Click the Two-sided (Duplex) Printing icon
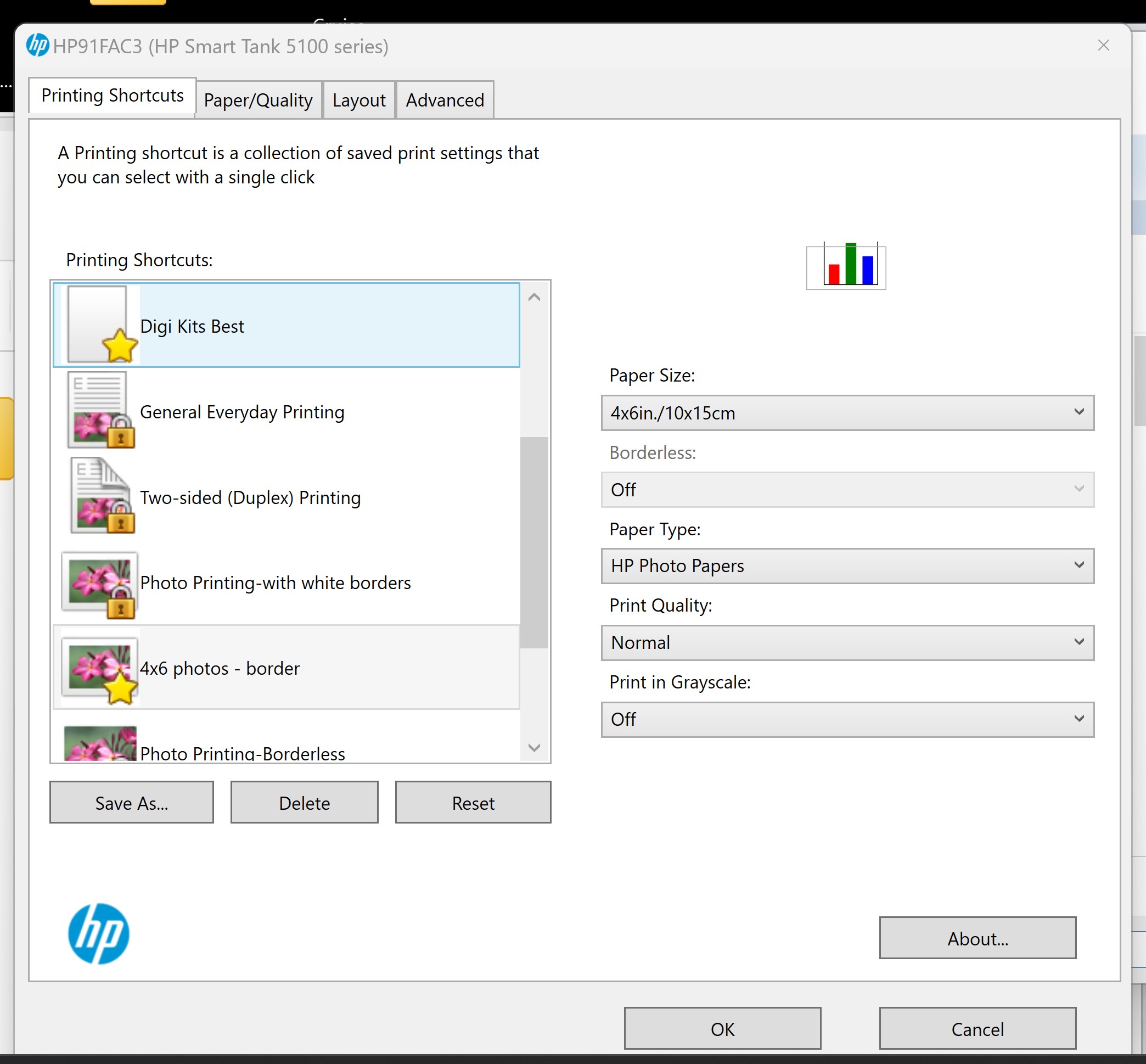 (102, 495)
